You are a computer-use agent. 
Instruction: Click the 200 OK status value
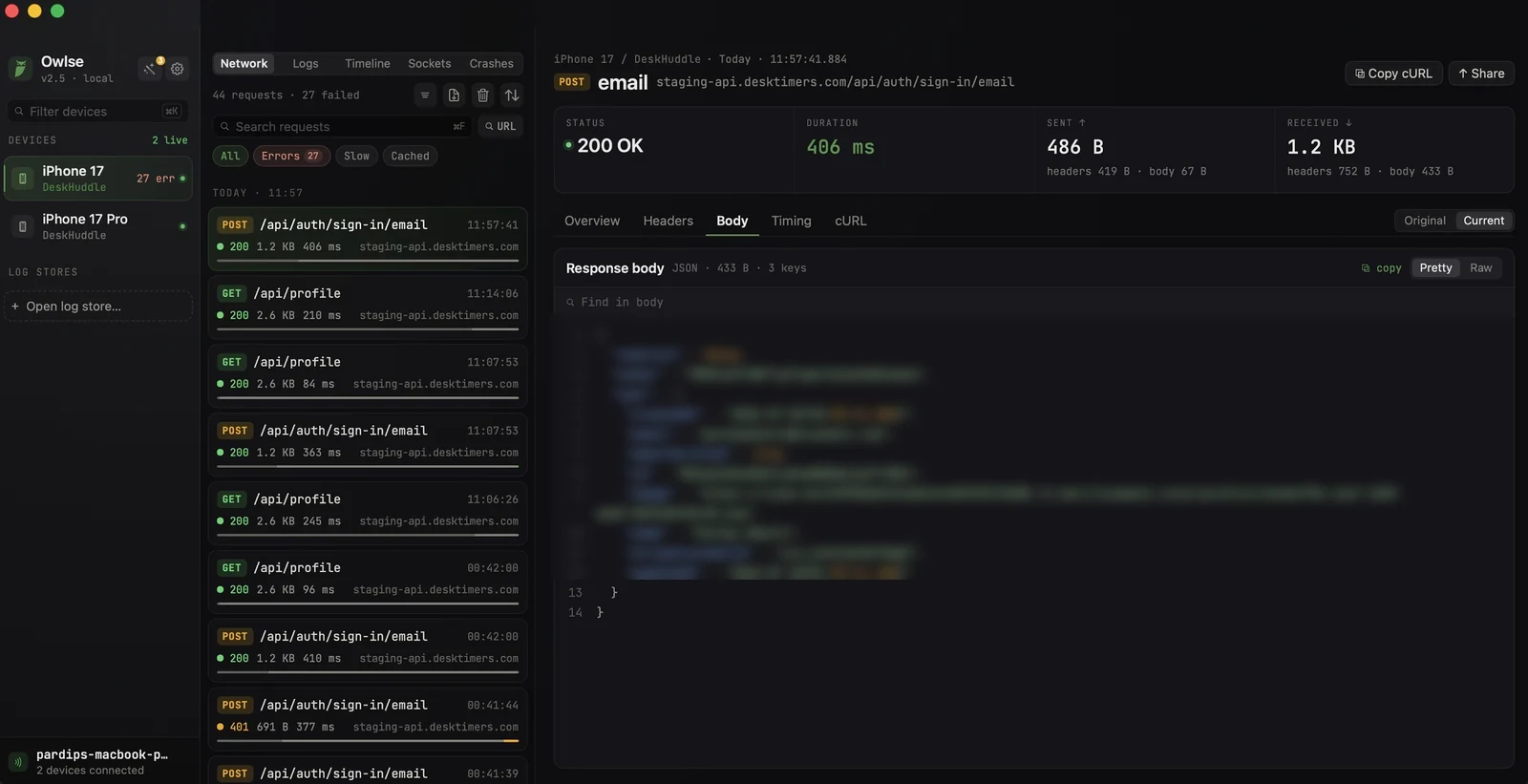[x=610, y=146]
